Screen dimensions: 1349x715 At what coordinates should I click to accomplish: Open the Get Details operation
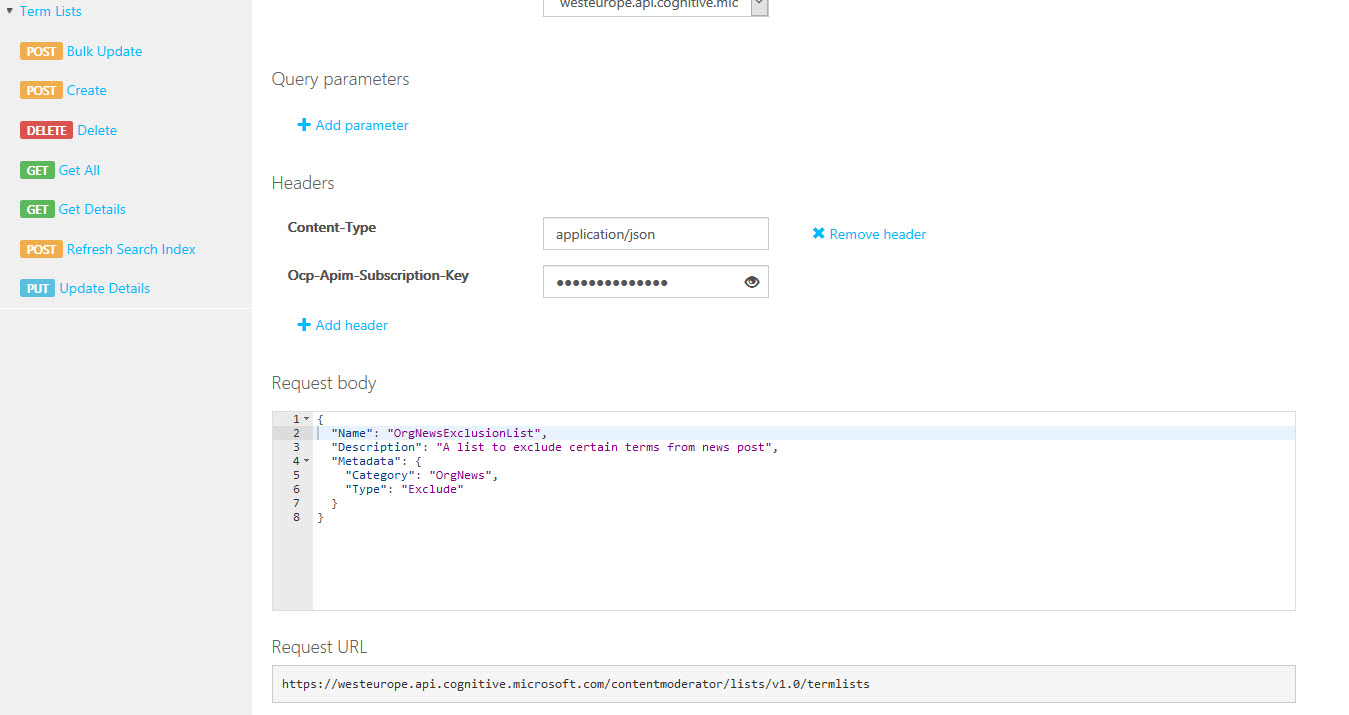tap(92, 210)
